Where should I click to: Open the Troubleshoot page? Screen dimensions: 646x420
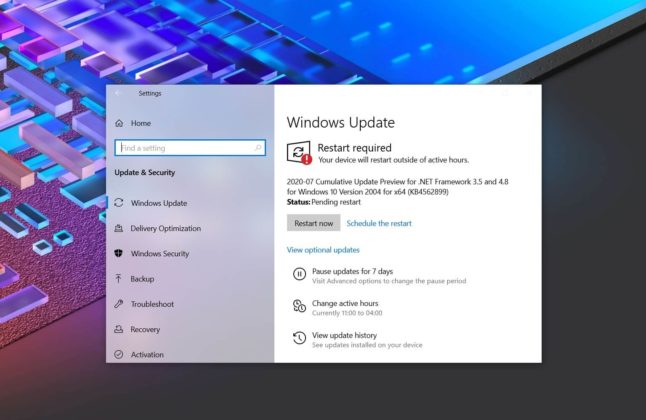click(152, 304)
